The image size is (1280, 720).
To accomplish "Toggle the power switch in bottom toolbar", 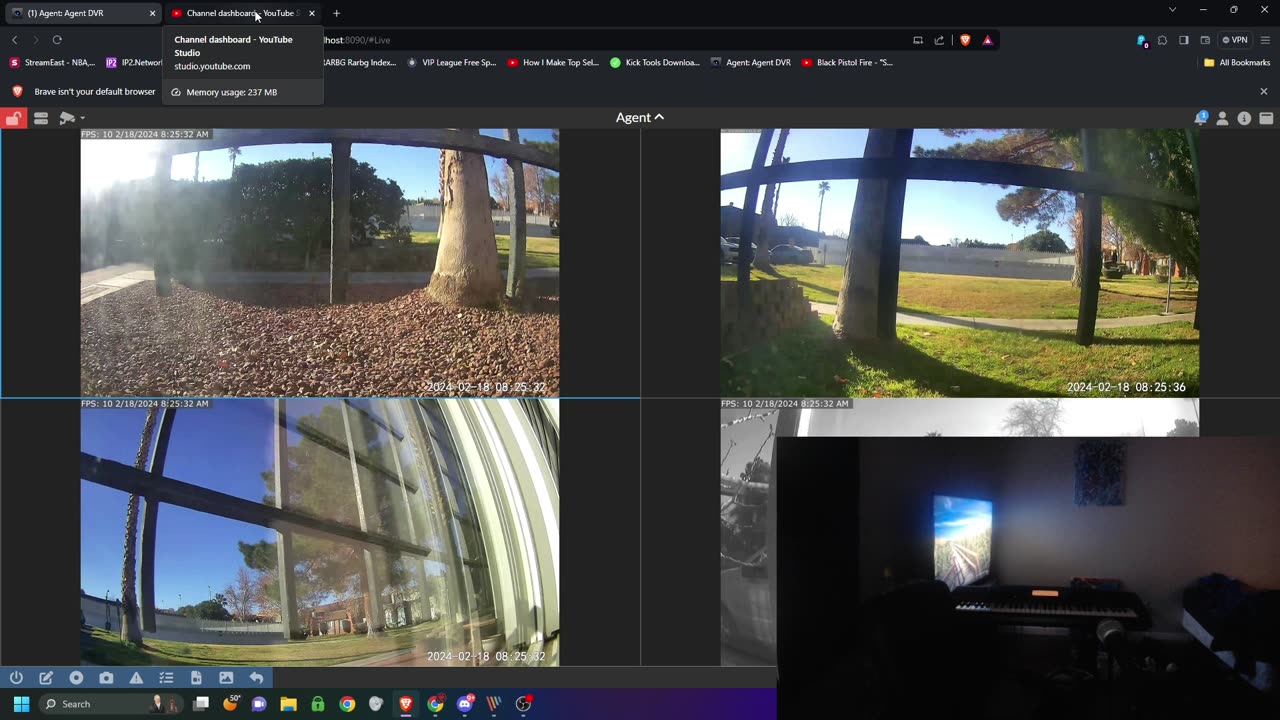I will tap(16, 678).
